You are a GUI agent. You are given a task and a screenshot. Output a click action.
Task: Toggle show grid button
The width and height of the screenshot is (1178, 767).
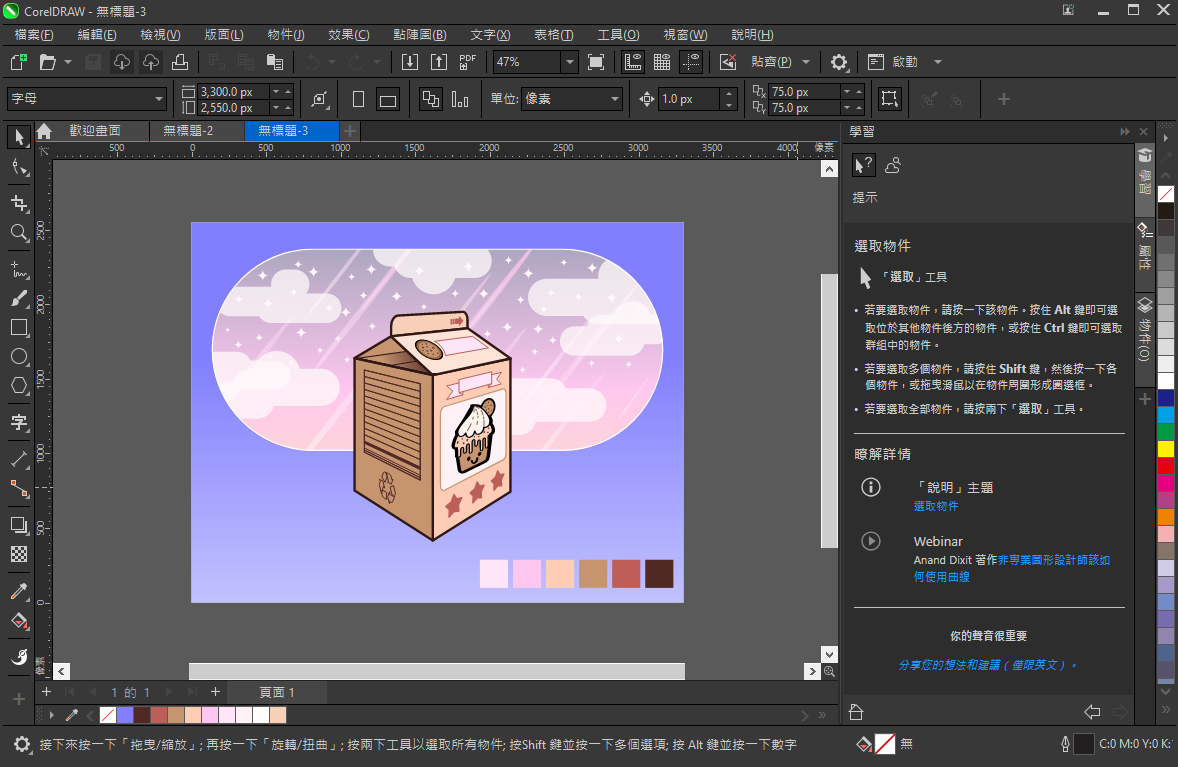[661, 62]
